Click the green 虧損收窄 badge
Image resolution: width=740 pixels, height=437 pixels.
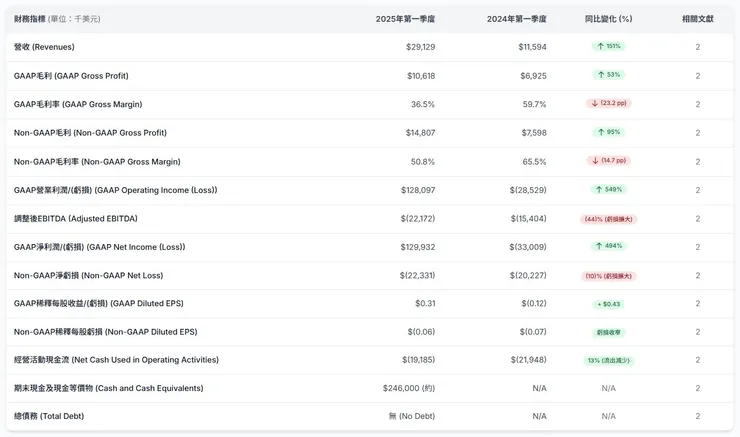pyautogui.click(x=608, y=333)
